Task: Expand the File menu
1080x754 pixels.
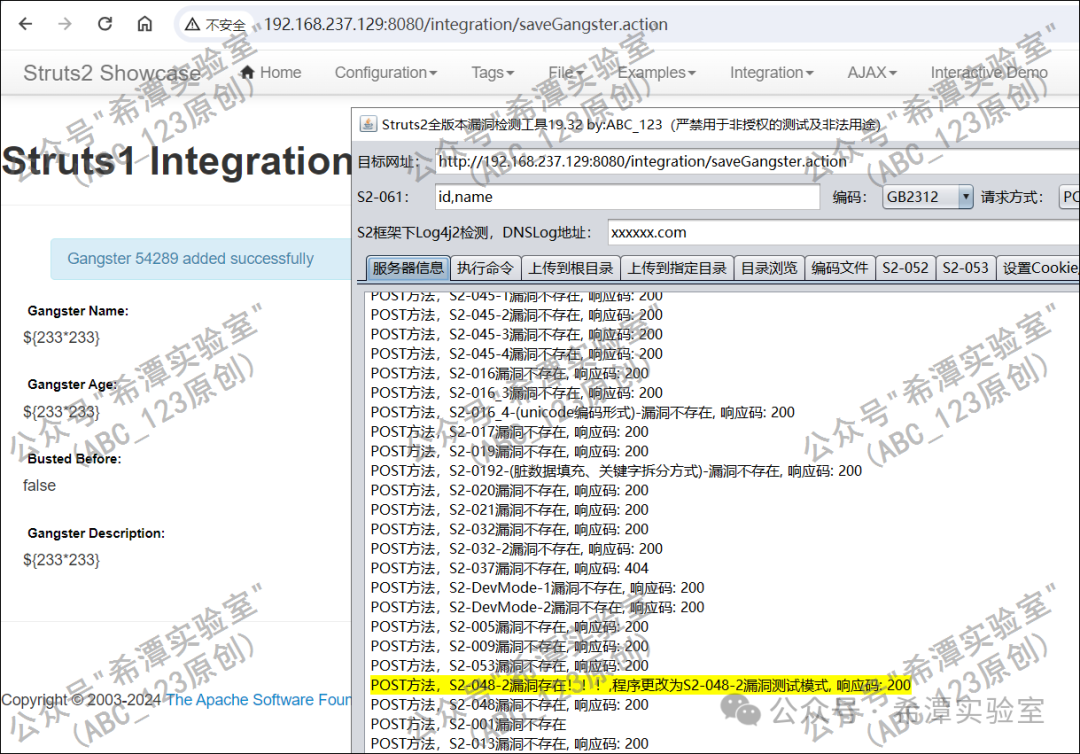Action: (x=566, y=72)
